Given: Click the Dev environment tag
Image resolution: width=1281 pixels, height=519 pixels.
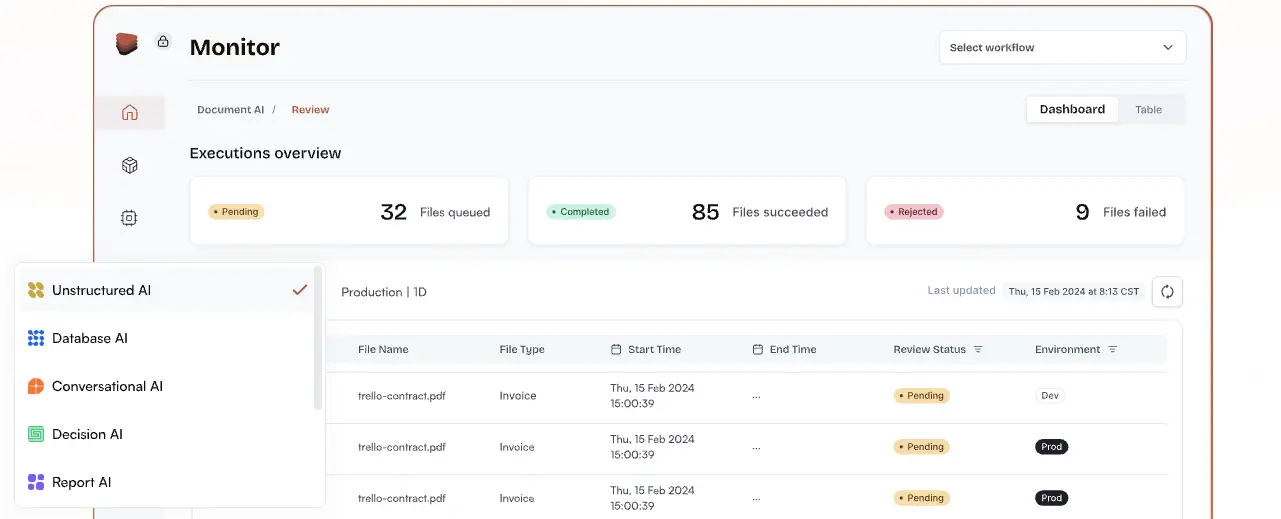Looking at the screenshot, I should 1050,396.
